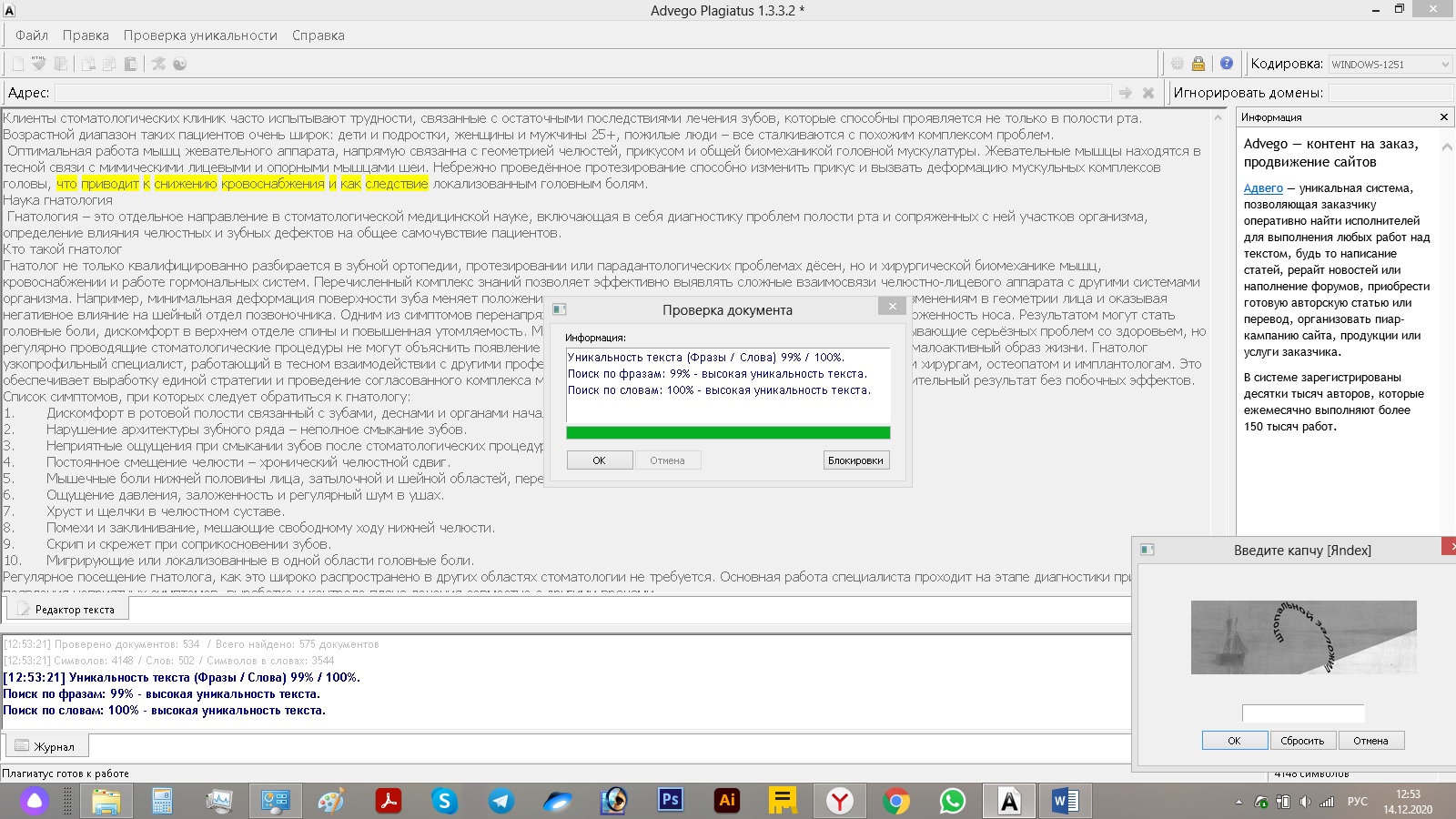Click the new document toolbar icon
Screen dimensions: 1456x819
coord(17,64)
